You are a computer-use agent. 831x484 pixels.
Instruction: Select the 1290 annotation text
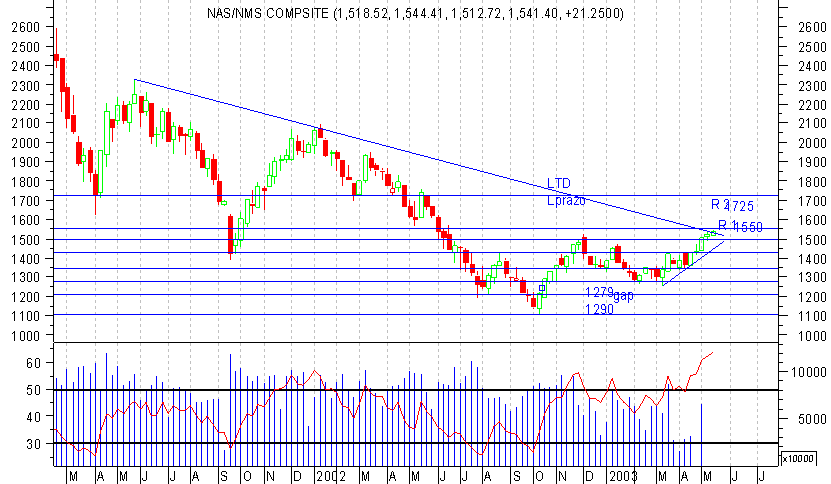coord(599,309)
